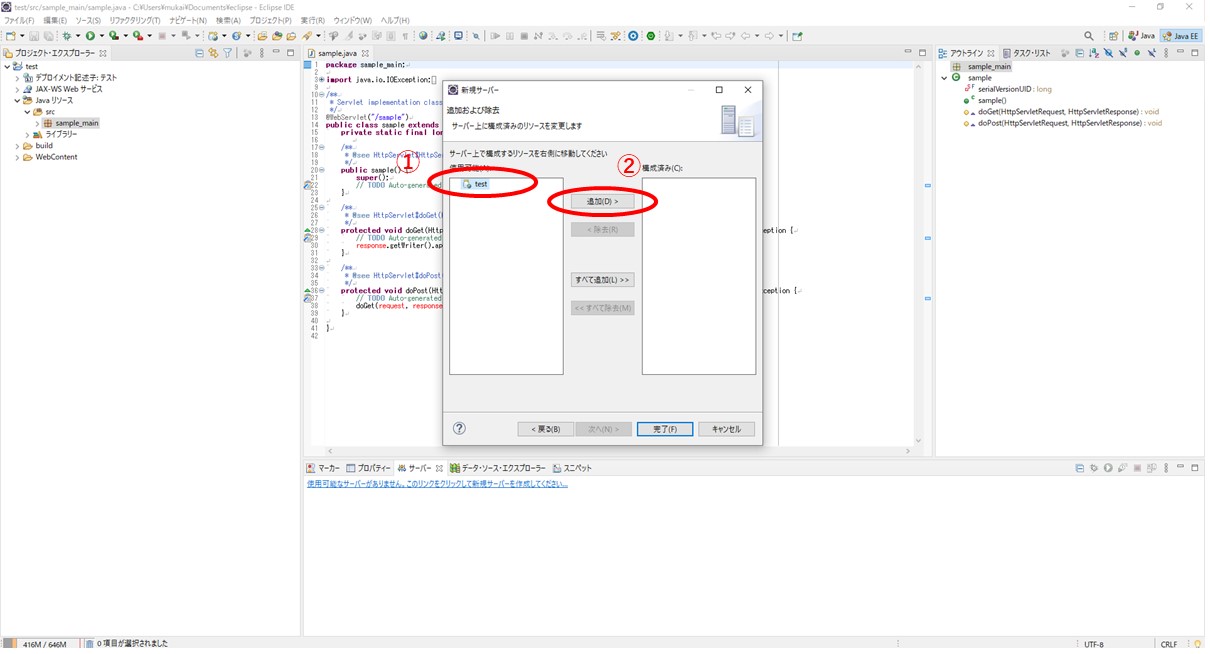The height and width of the screenshot is (654, 1210).
Task: Switch to the タスク・リスト tab
Action: [x=1027, y=53]
